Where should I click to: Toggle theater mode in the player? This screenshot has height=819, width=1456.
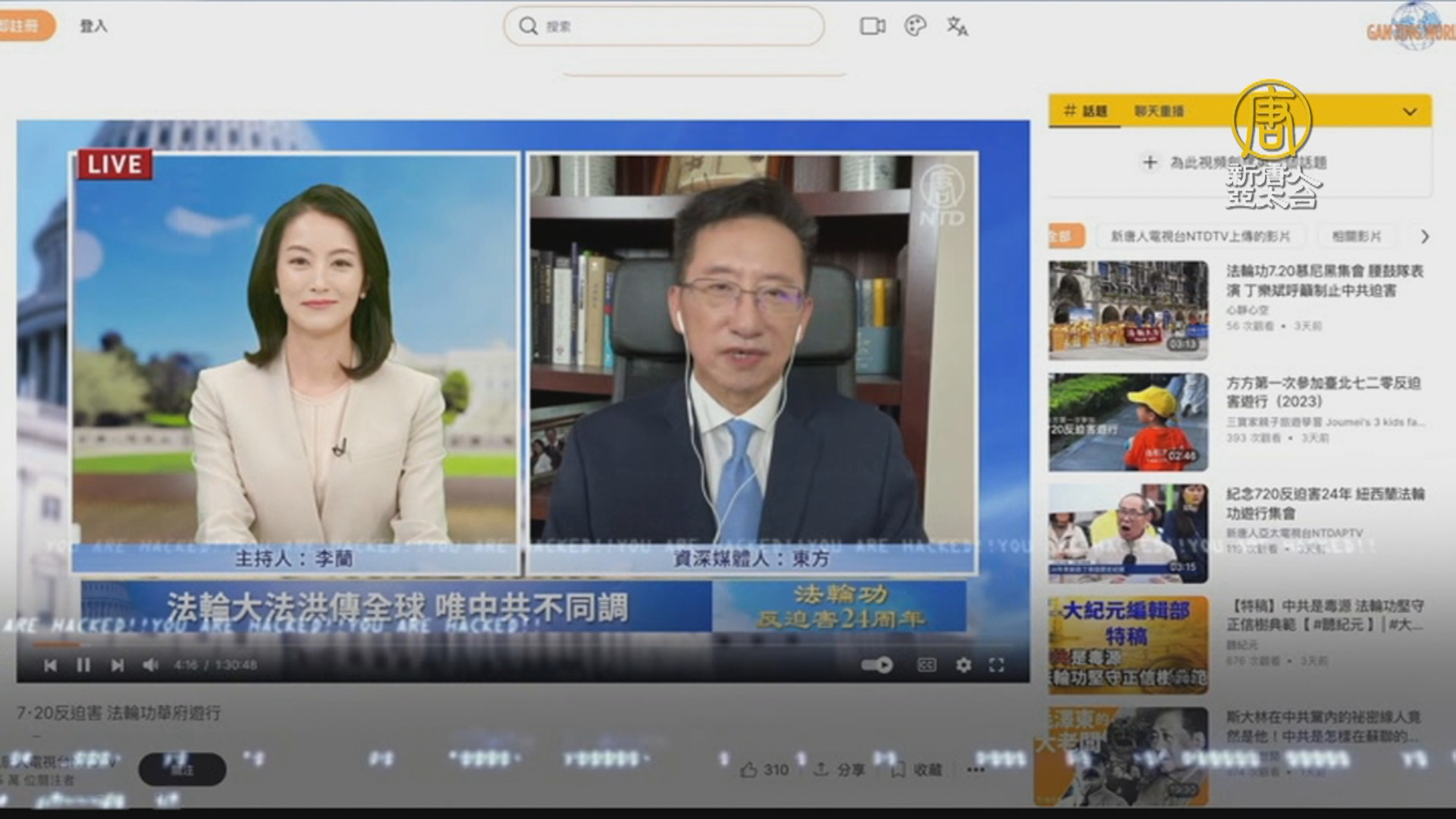click(x=927, y=665)
